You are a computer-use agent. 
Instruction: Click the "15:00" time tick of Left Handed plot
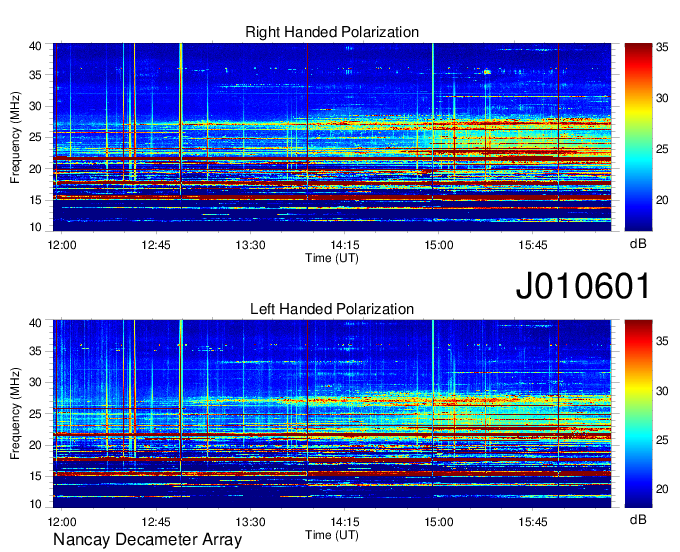[x=439, y=522]
